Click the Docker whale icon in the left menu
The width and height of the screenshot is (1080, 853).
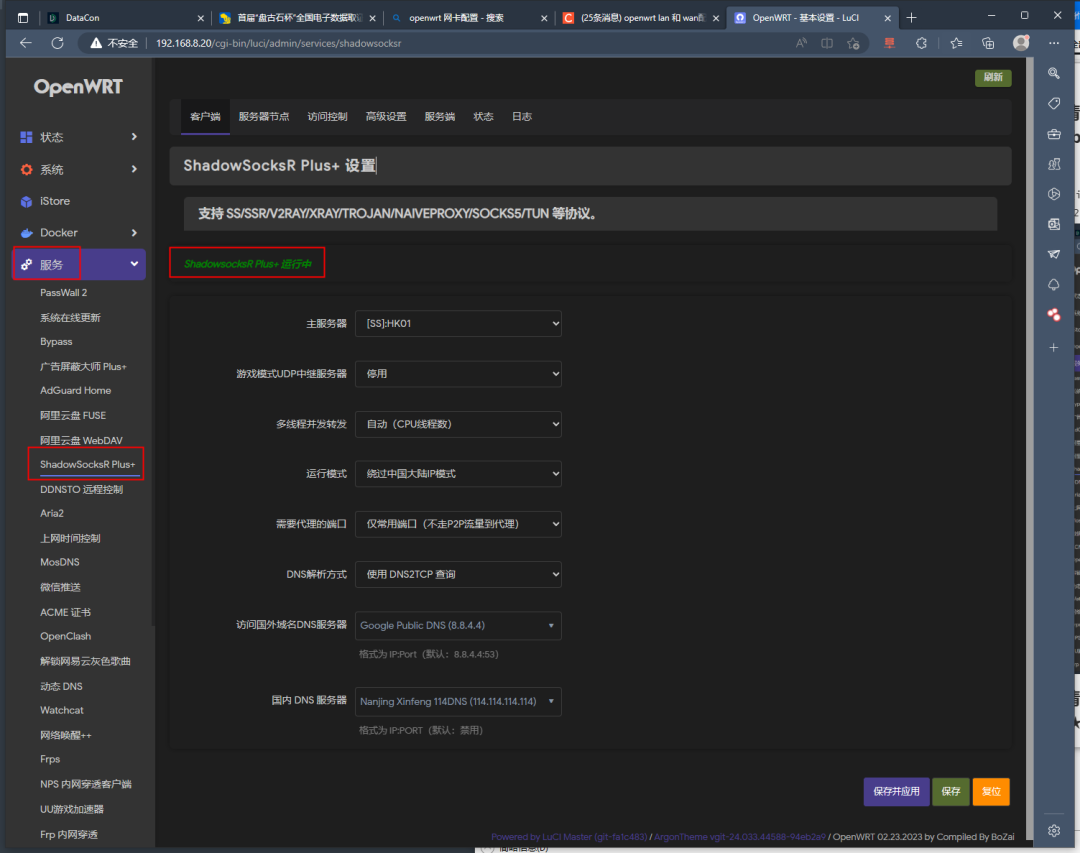[x=26, y=233]
